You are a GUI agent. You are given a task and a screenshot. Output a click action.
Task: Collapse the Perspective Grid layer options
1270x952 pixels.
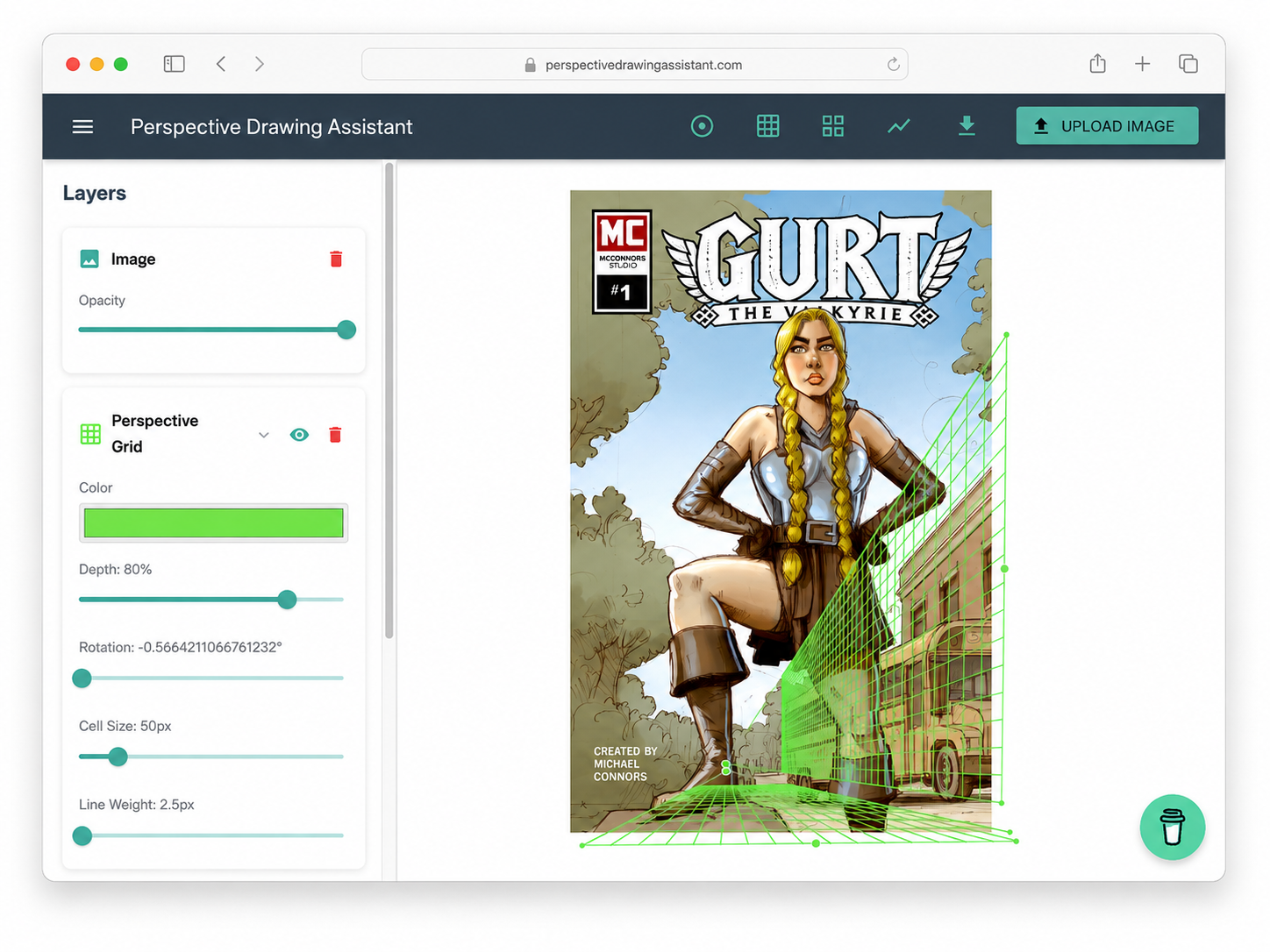(263, 435)
